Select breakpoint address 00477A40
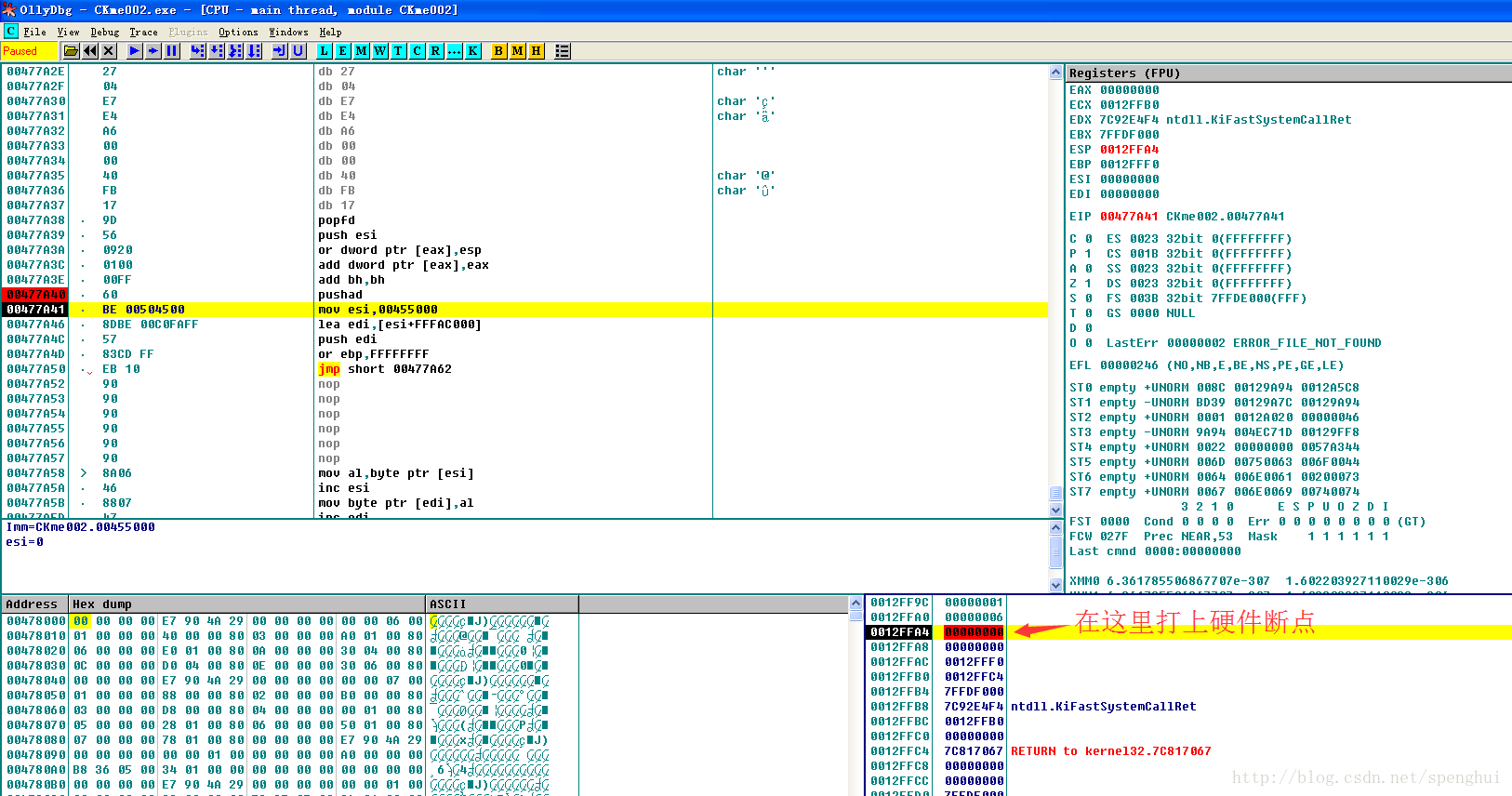 tap(36, 295)
